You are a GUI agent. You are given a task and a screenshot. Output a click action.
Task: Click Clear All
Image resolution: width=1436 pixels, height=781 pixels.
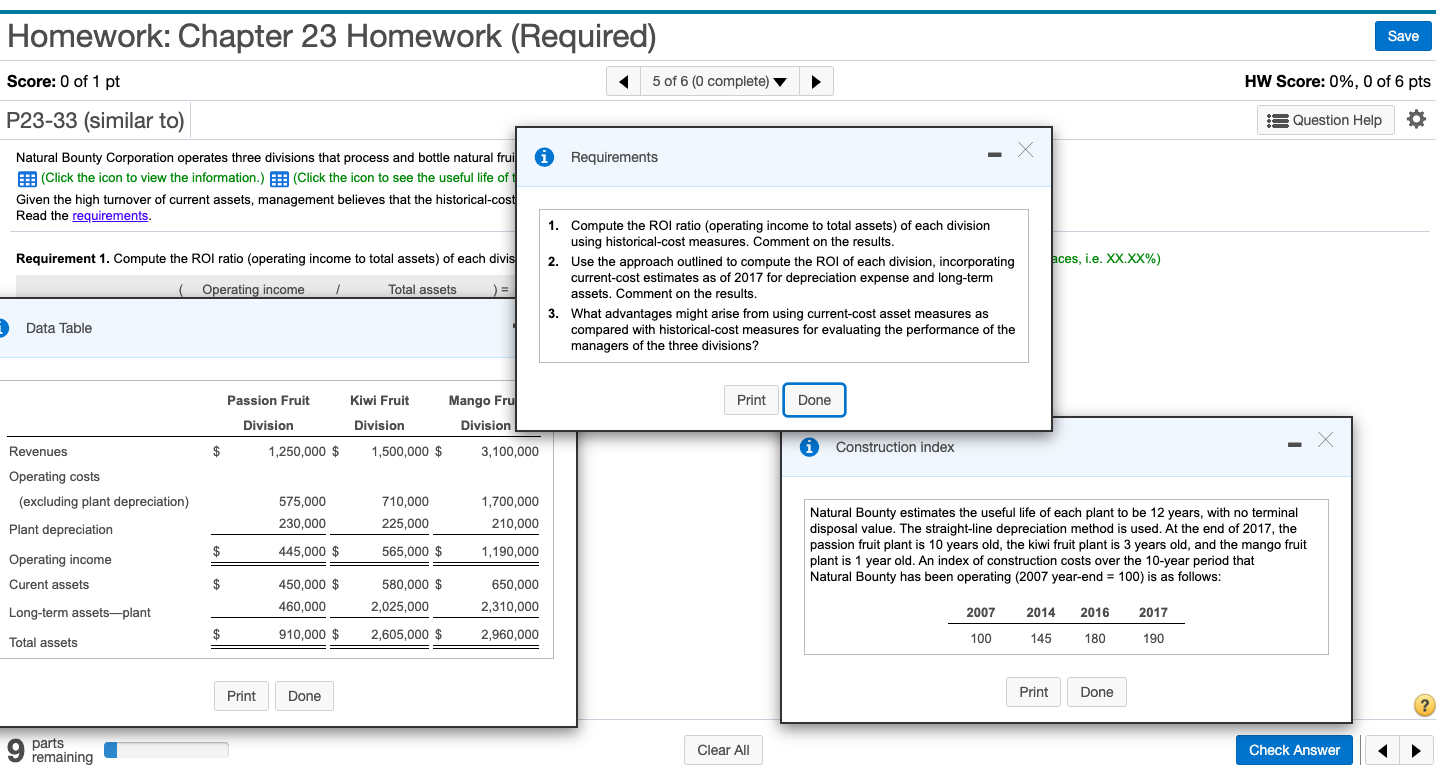point(723,749)
